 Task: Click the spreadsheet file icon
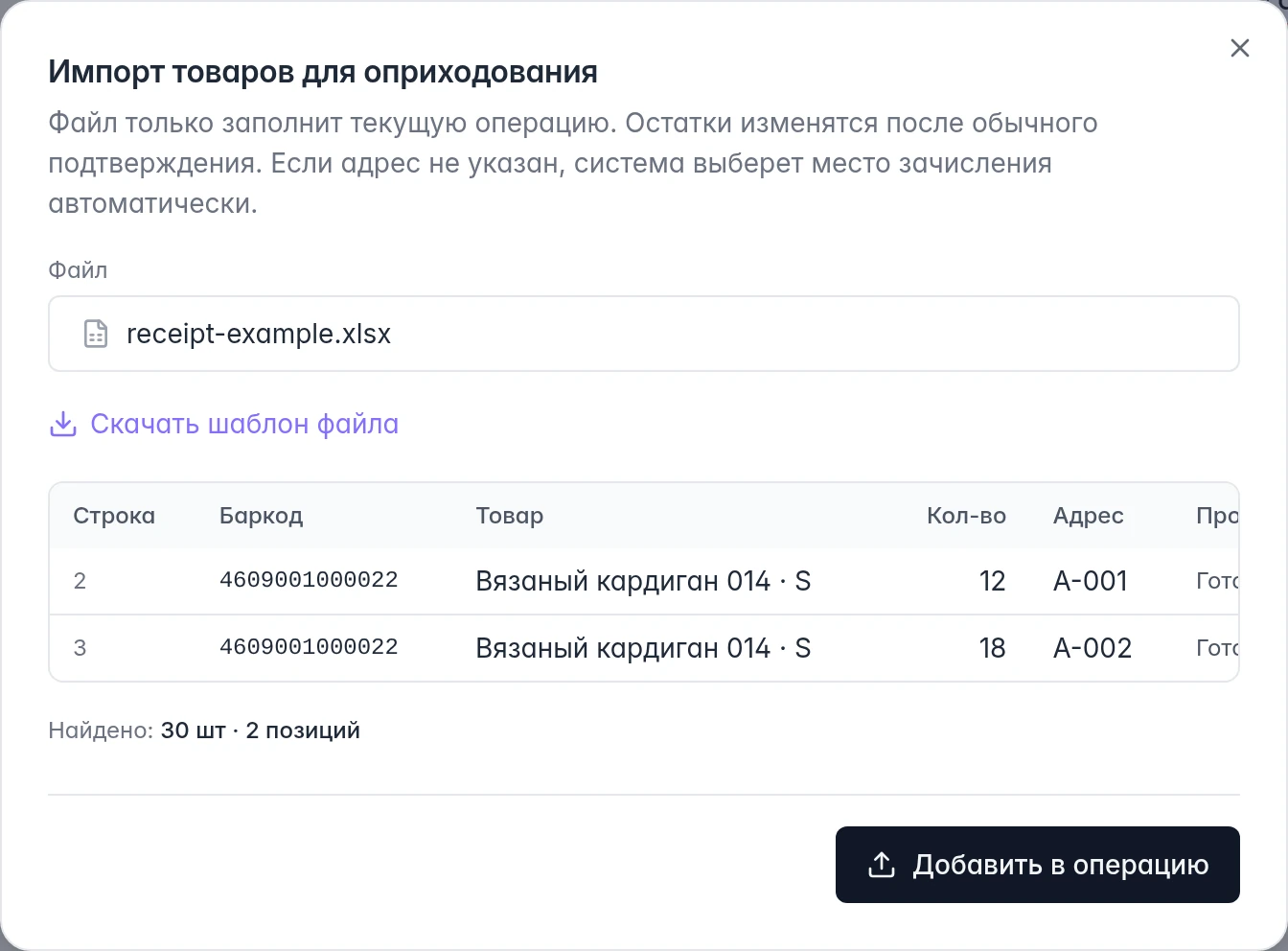coord(96,334)
